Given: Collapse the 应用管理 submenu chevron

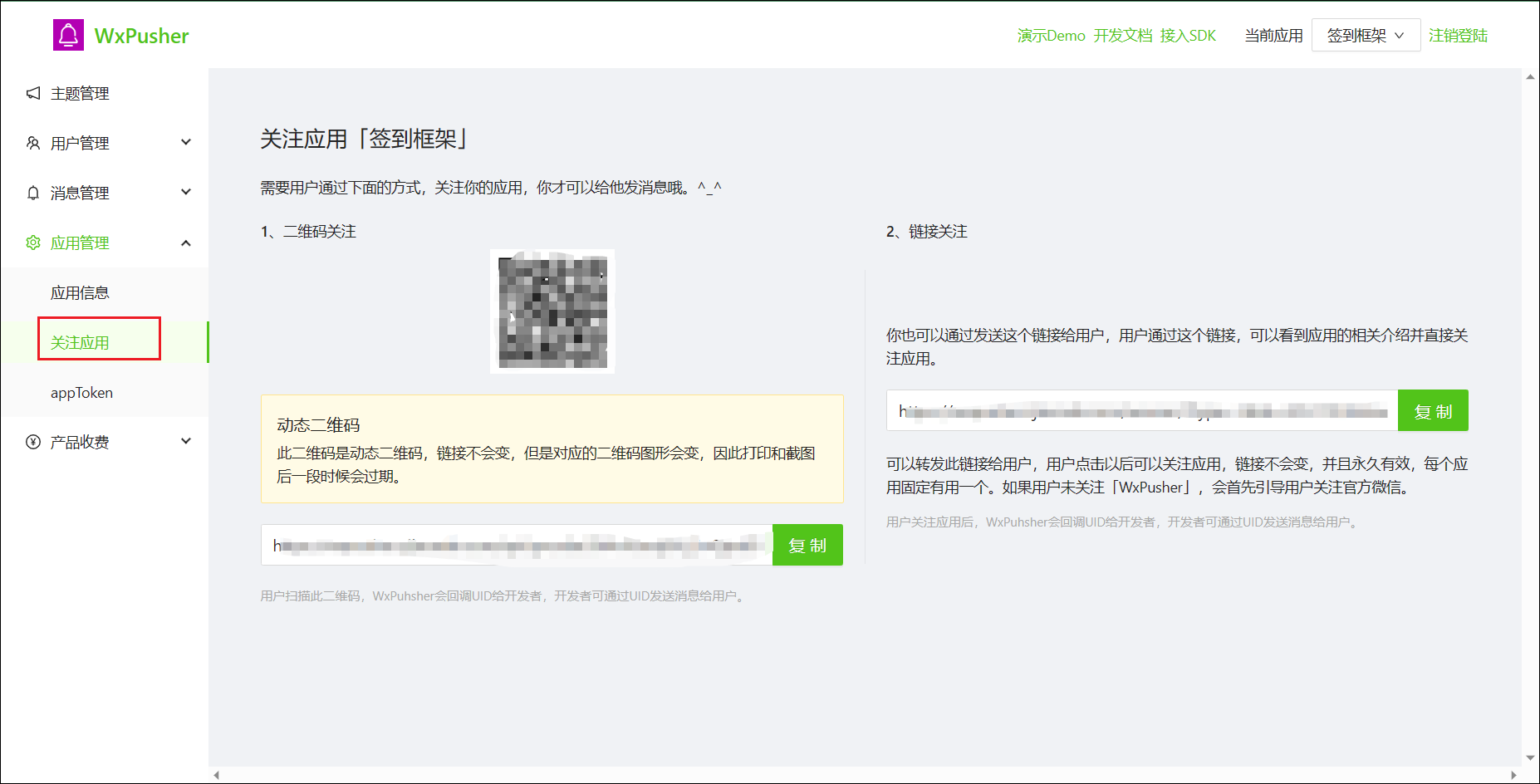Looking at the screenshot, I should tap(186, 243).
